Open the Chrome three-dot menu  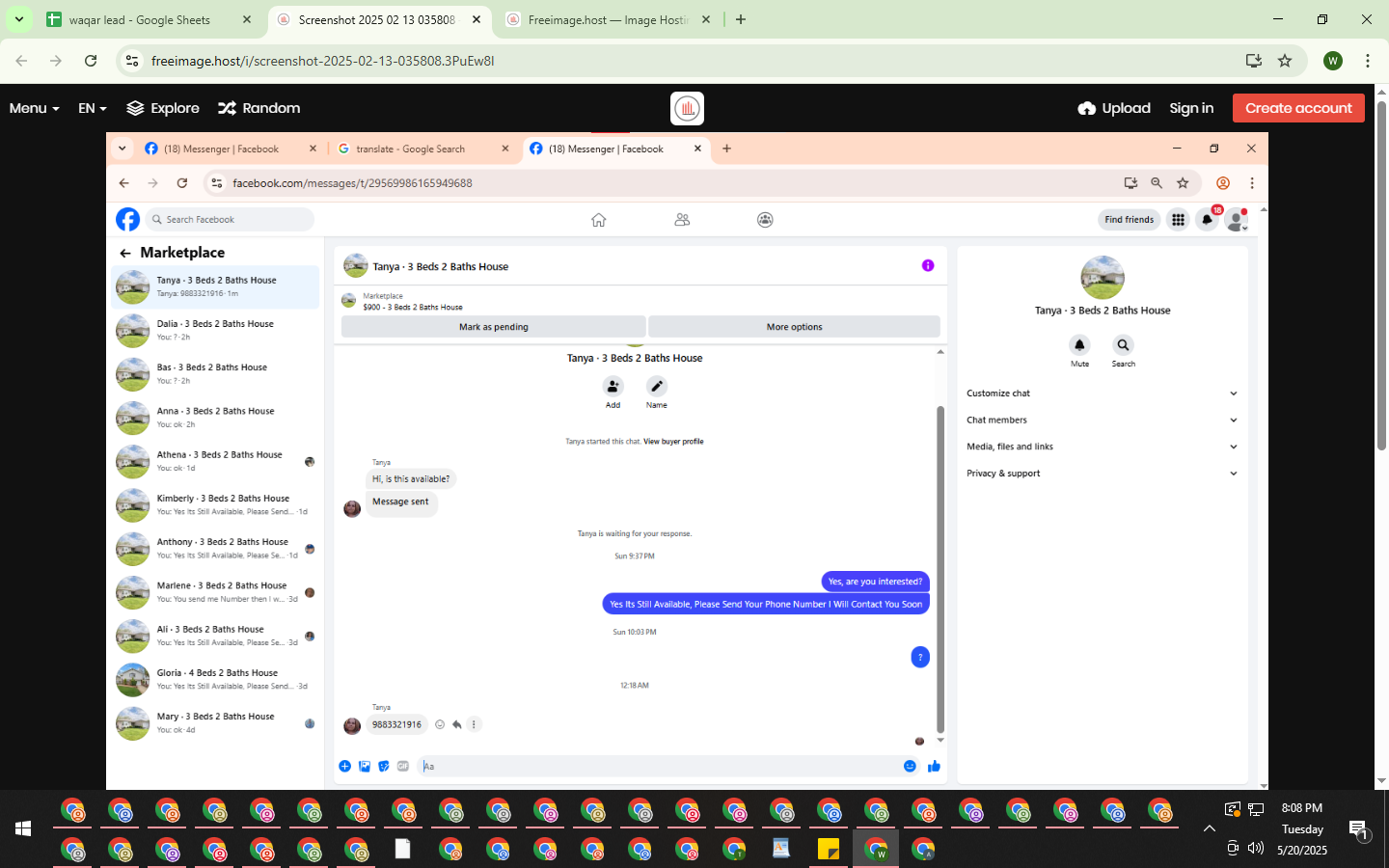point(1368,61)
